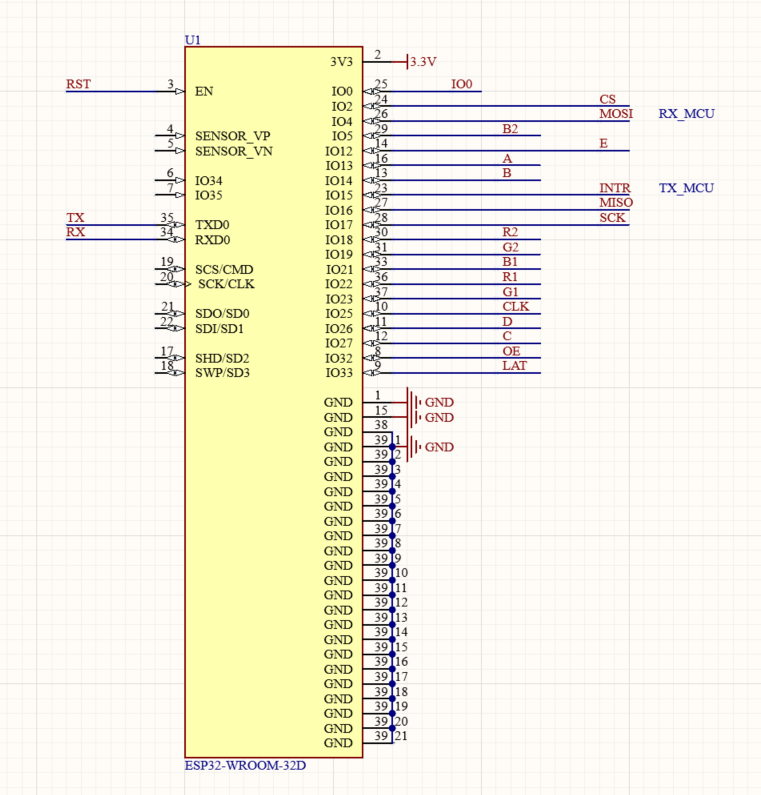Click the SHD/SD2 pin name
The height and width of the screenshot is (795, 761).
pyautogui.click(x=222, y=358)
